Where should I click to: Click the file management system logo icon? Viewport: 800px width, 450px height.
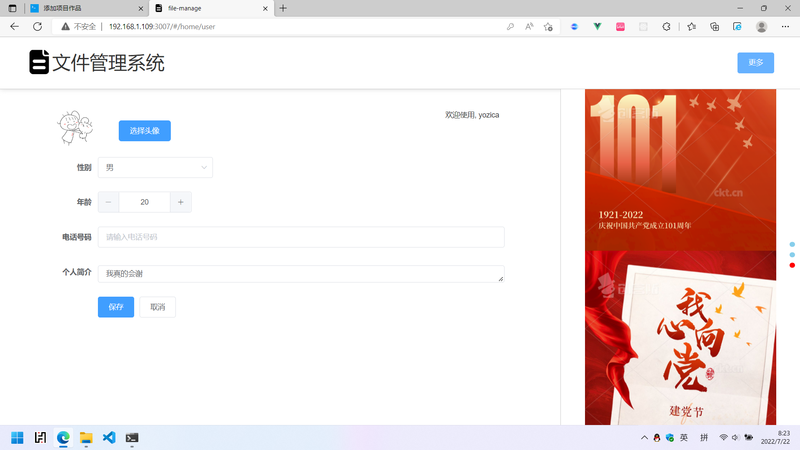click(x=39, y=62)
